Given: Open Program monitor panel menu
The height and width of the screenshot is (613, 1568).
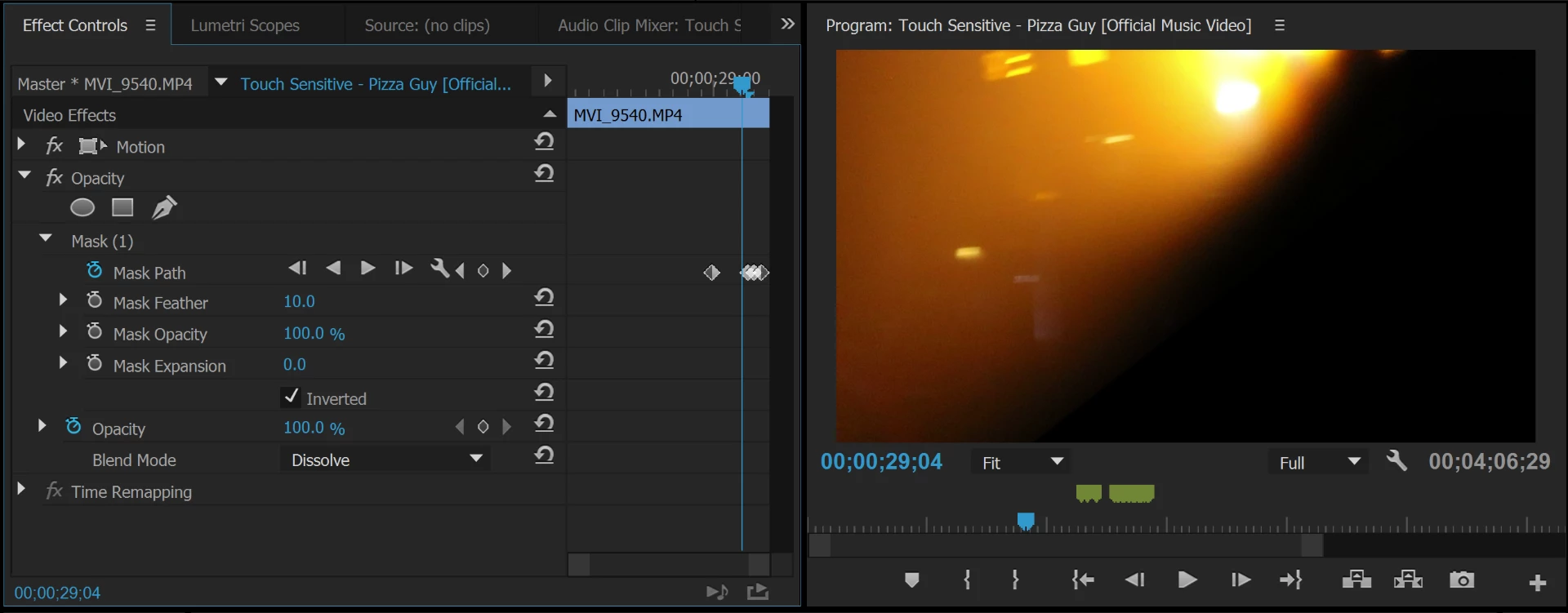Looking at the screenshot, I should [x=1280, y=25].
